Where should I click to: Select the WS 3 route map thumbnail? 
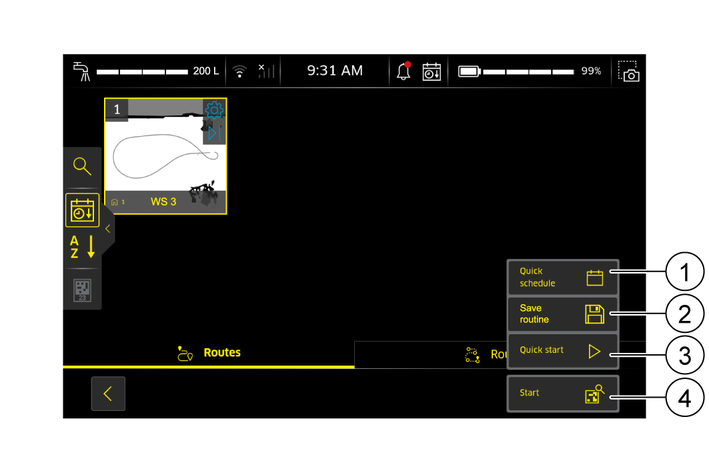click(165, 156)
